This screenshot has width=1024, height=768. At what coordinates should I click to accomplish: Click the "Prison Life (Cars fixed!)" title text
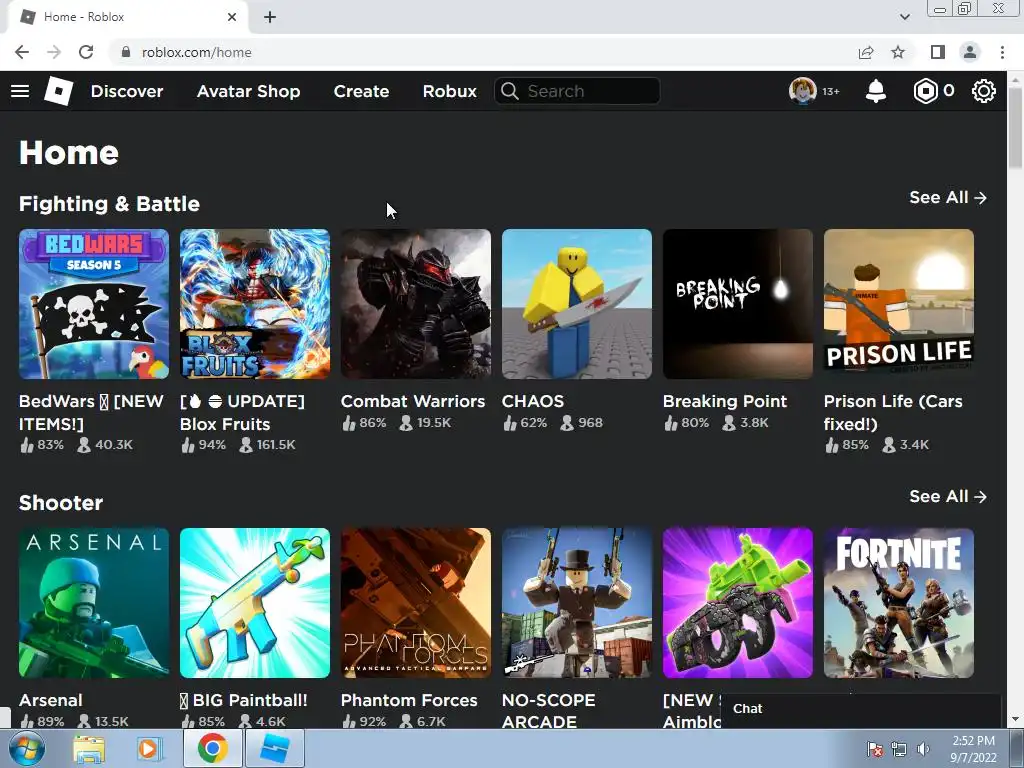click(893, 412)
